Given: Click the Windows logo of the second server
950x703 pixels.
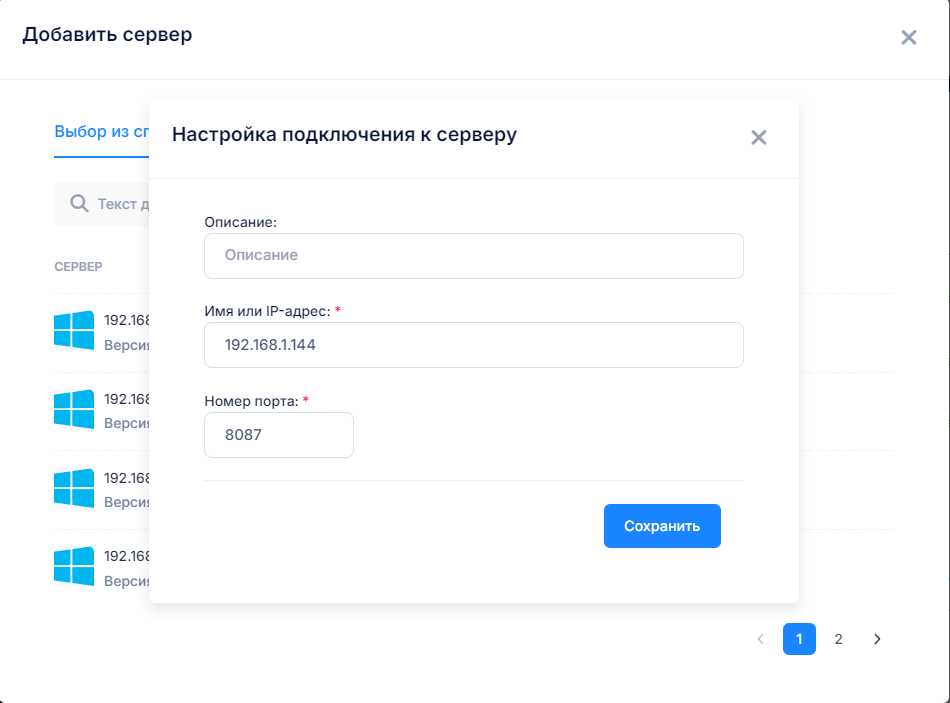Looking at the screenshot, I should pyautogui.click(x=74, y=409).
